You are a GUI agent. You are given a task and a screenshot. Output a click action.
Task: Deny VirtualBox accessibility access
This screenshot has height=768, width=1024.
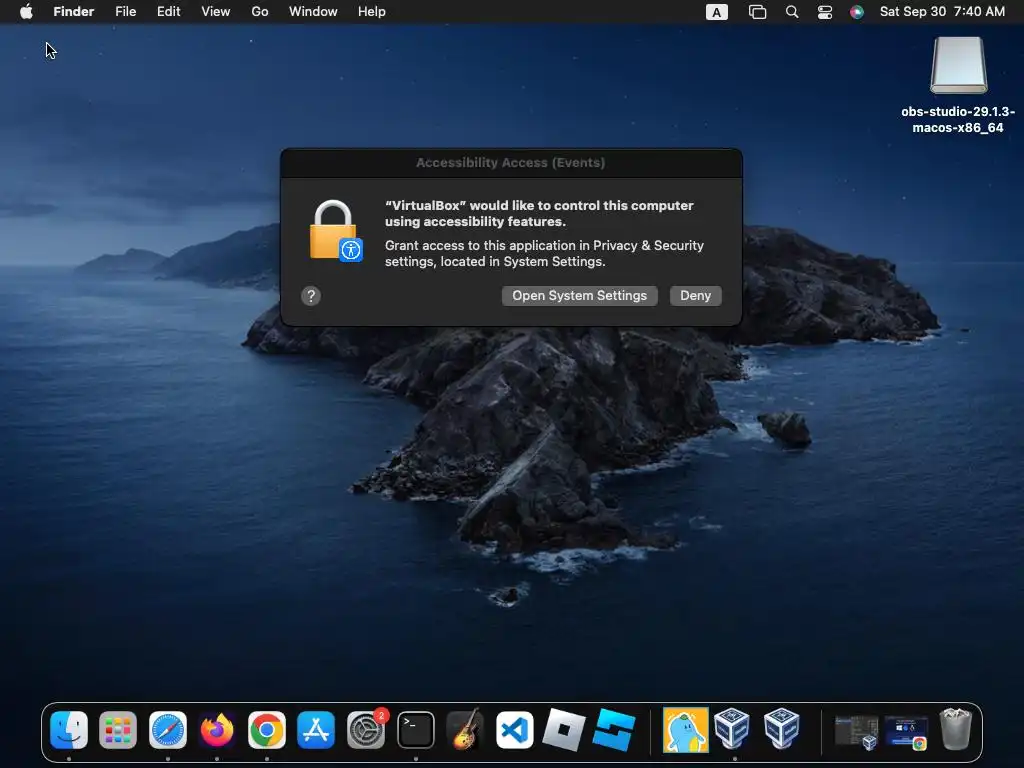pyautogui.click(x=696, y=296)
